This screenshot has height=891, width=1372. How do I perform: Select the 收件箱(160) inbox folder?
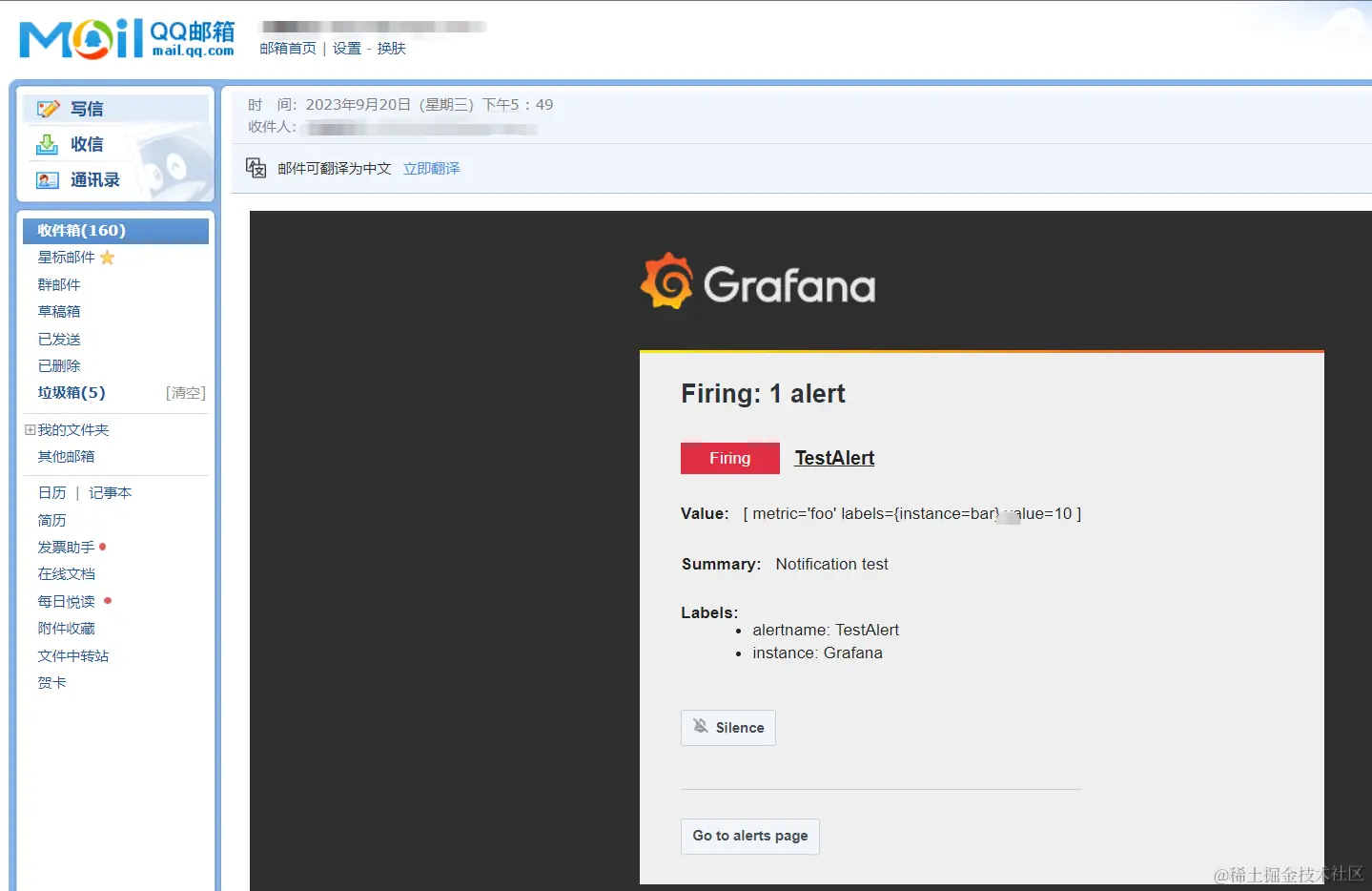coord(115,231)
